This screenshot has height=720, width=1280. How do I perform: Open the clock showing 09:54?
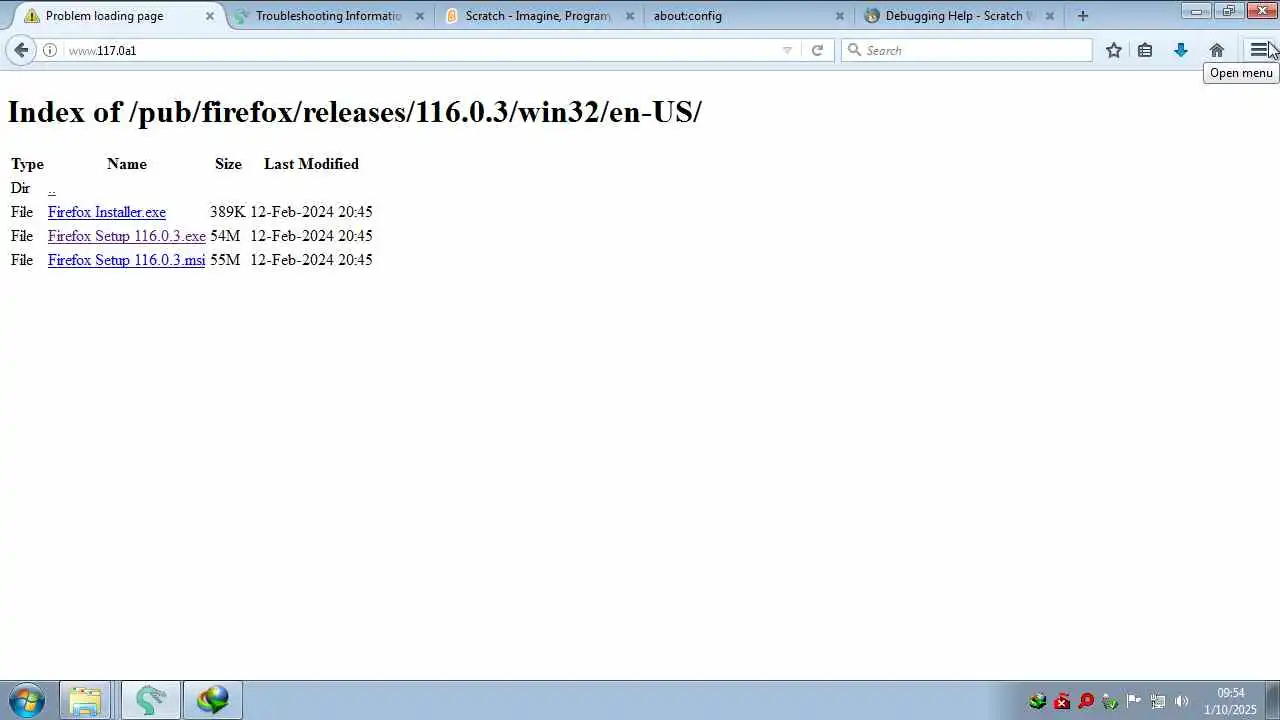coord(1231,701)
